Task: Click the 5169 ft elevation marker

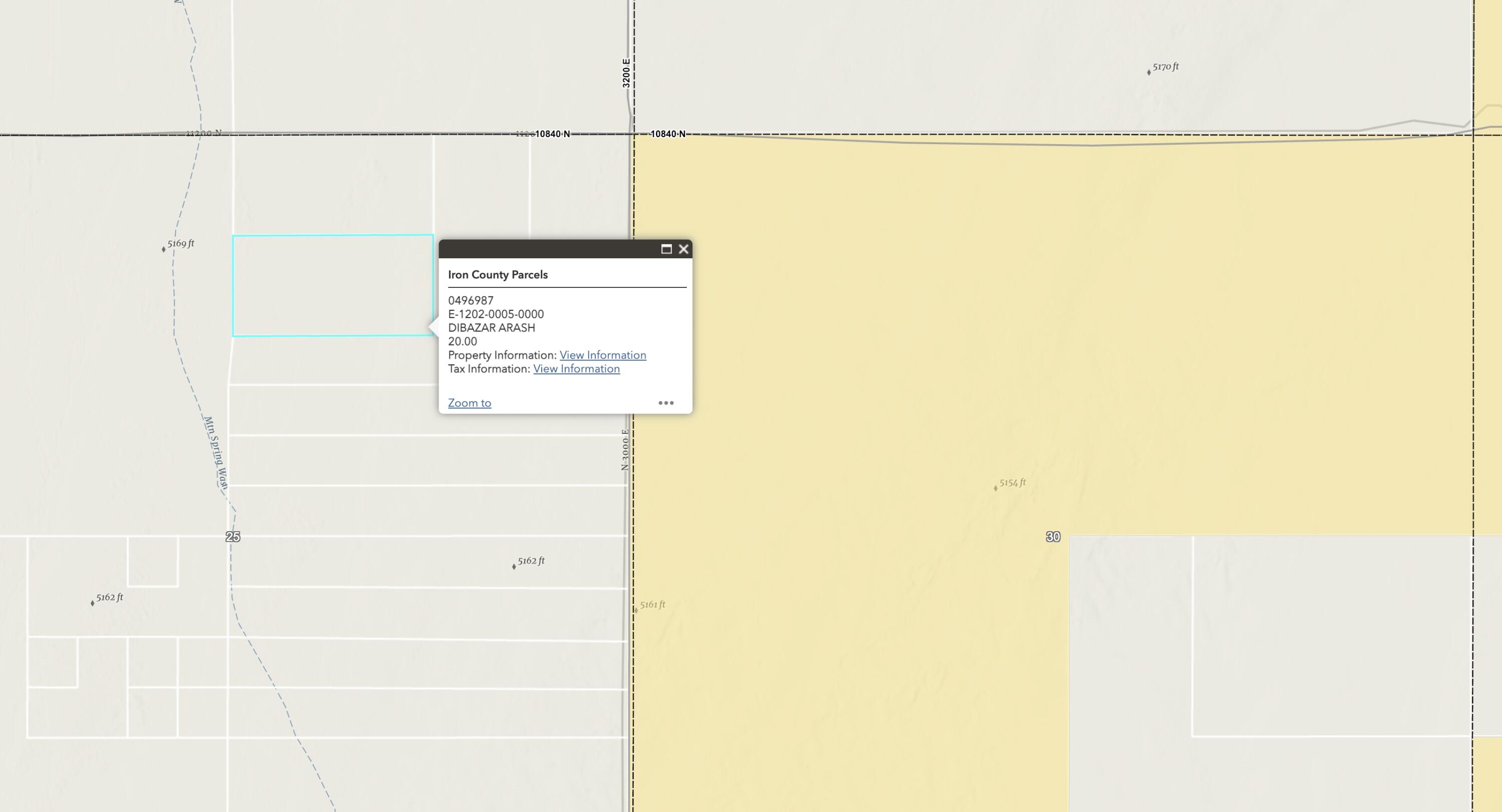Action: point(180,244)
